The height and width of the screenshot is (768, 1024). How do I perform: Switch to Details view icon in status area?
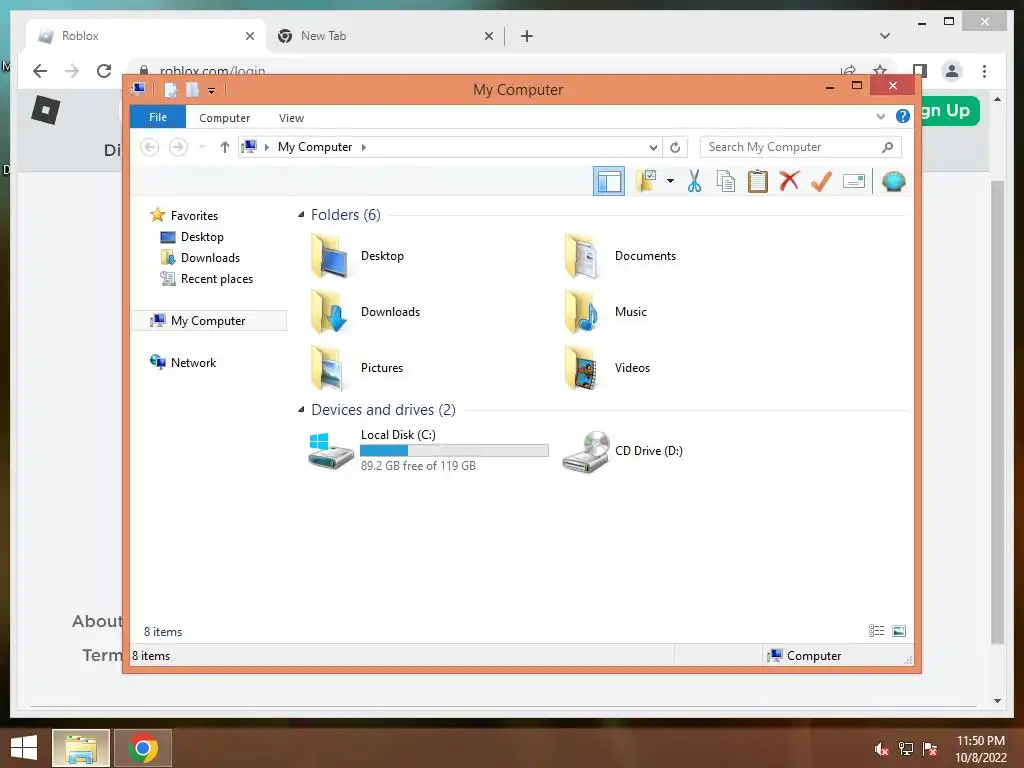coord(876,630)
